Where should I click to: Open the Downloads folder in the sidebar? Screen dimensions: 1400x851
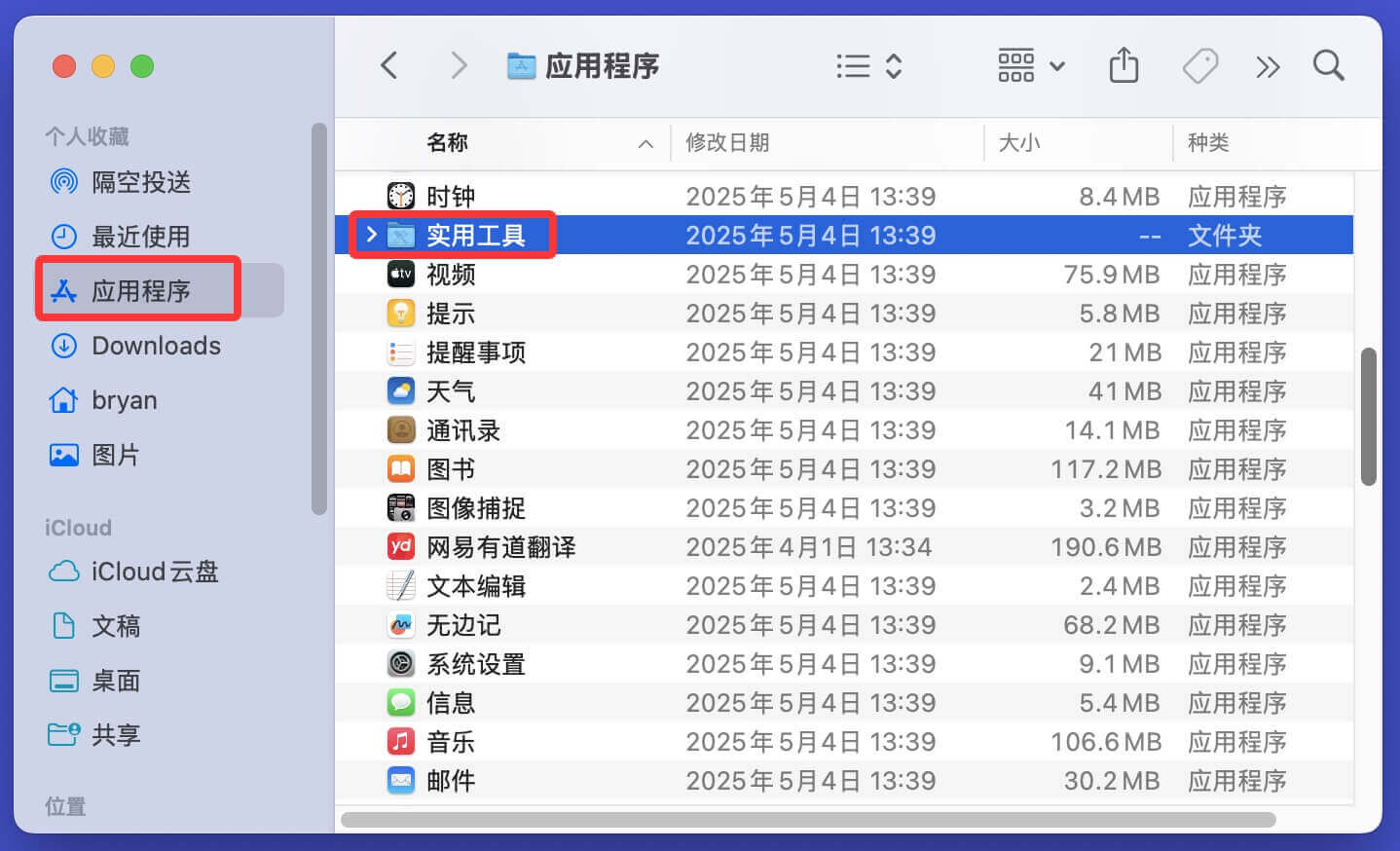[x=154, y=346]
